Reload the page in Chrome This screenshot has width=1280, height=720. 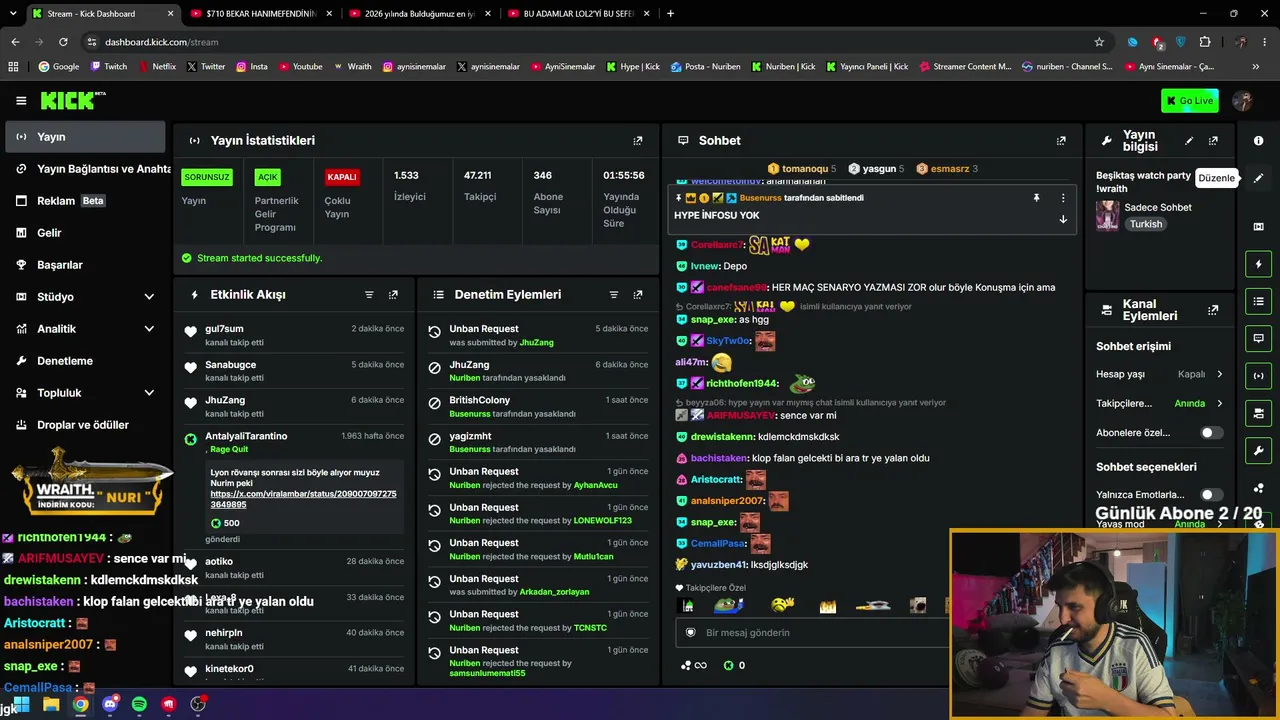[63, 42]
